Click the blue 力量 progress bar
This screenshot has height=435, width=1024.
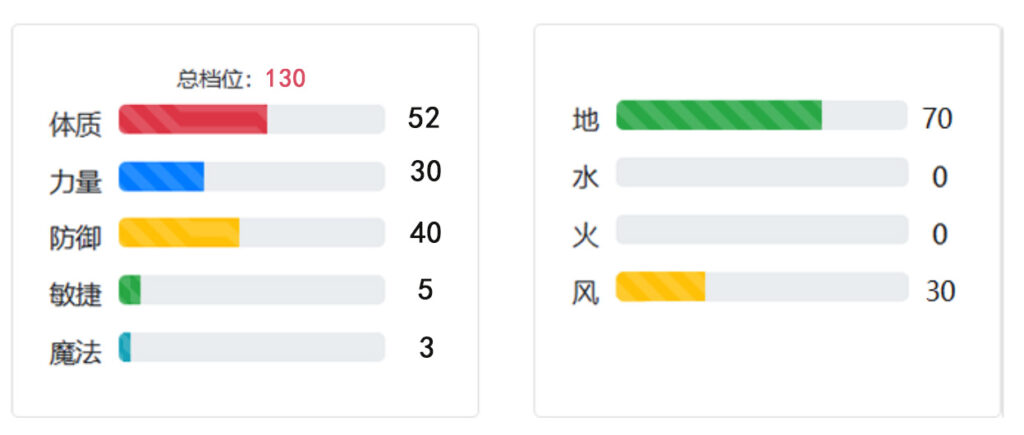coord(251,176)
